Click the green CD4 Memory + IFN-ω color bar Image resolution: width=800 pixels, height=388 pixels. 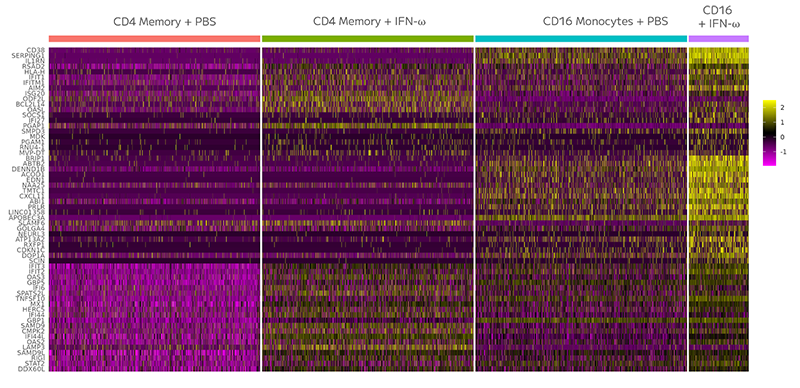click(x=368, y=39)
